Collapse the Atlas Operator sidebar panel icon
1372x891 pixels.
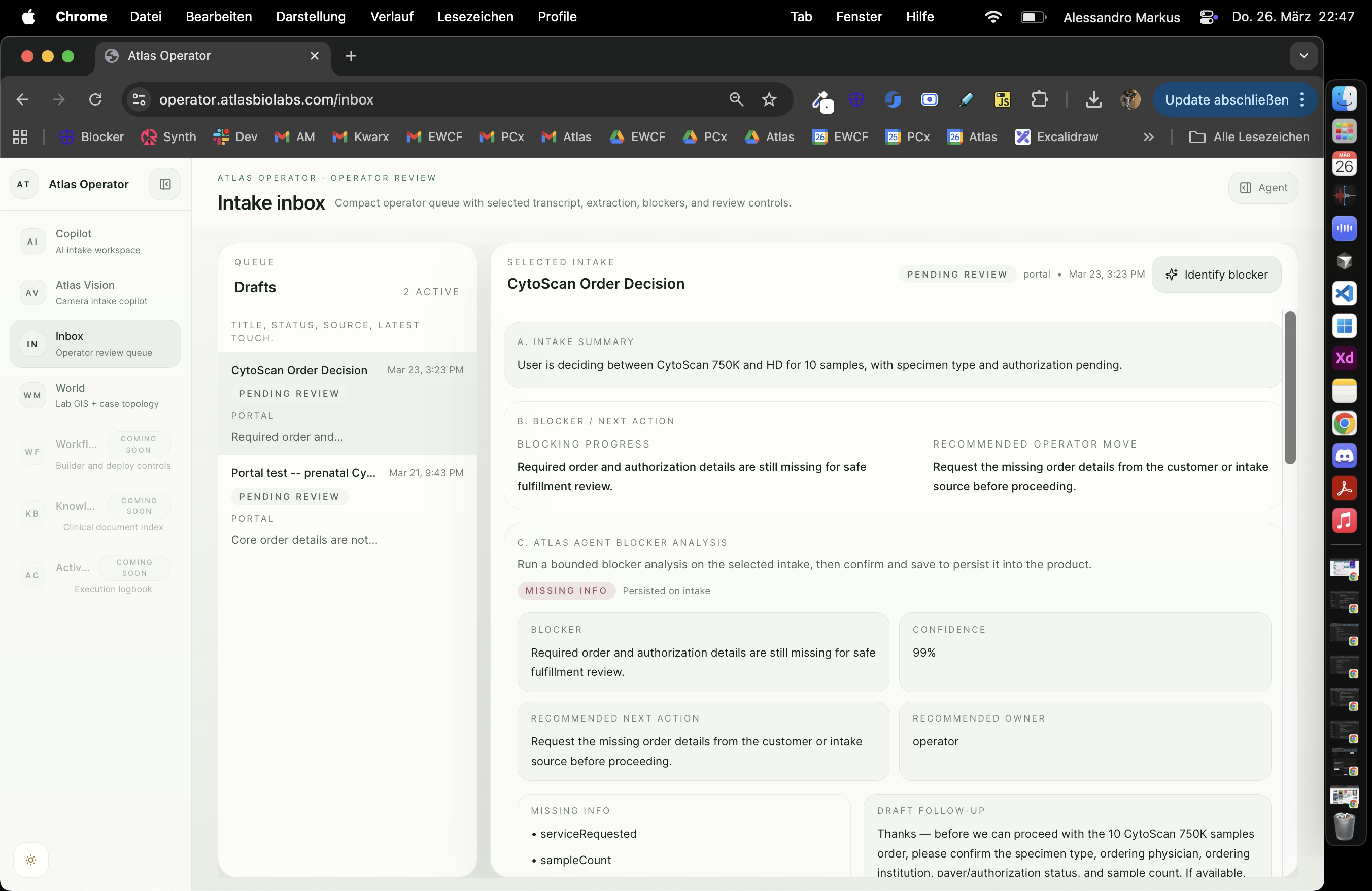tap(165, 184)
